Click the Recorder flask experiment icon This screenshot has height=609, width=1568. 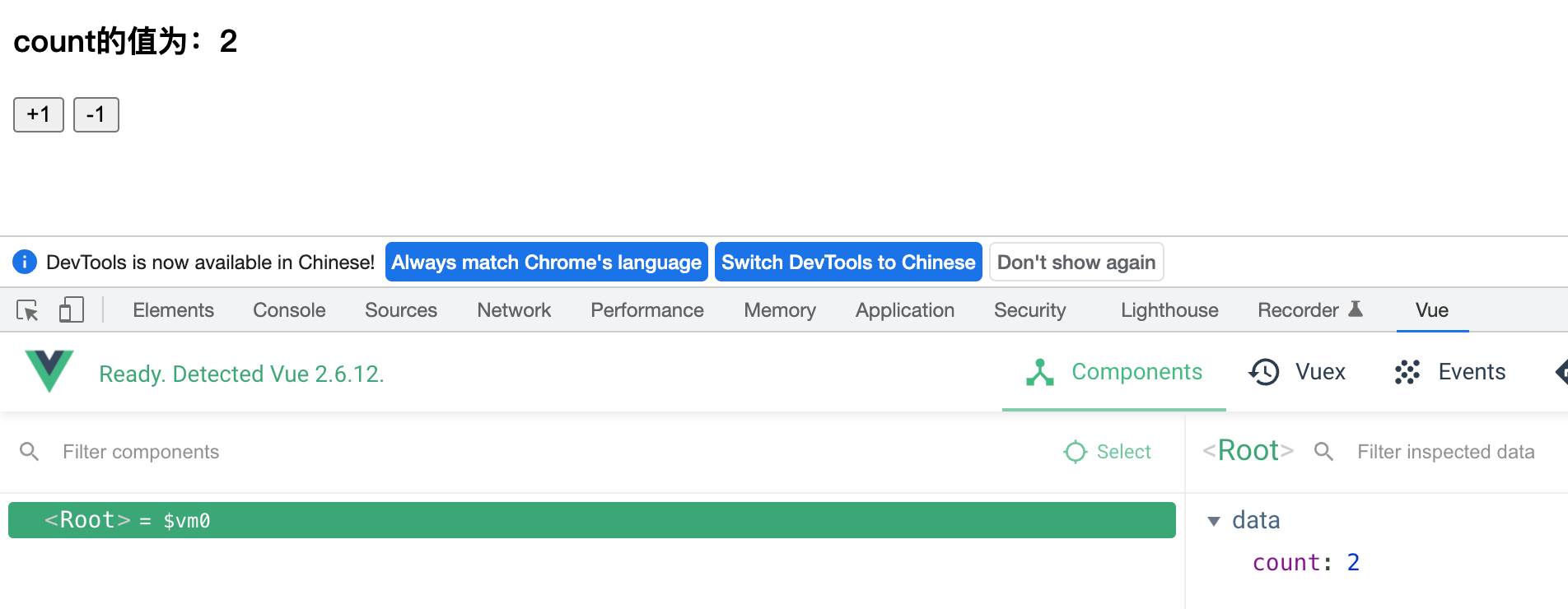(x=1355, y=308)
